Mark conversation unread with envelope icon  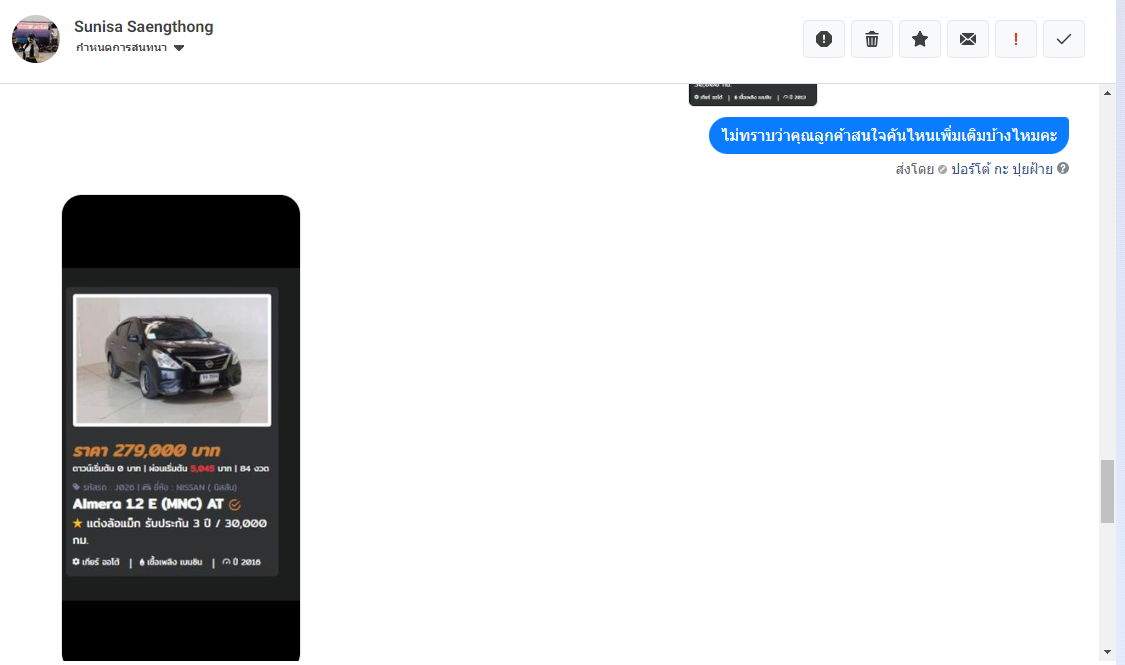click(x=968, y=39)
